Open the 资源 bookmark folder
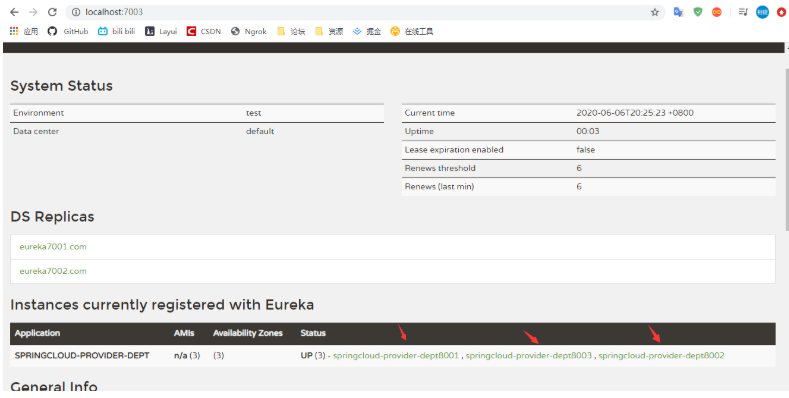 pos(329,31)
